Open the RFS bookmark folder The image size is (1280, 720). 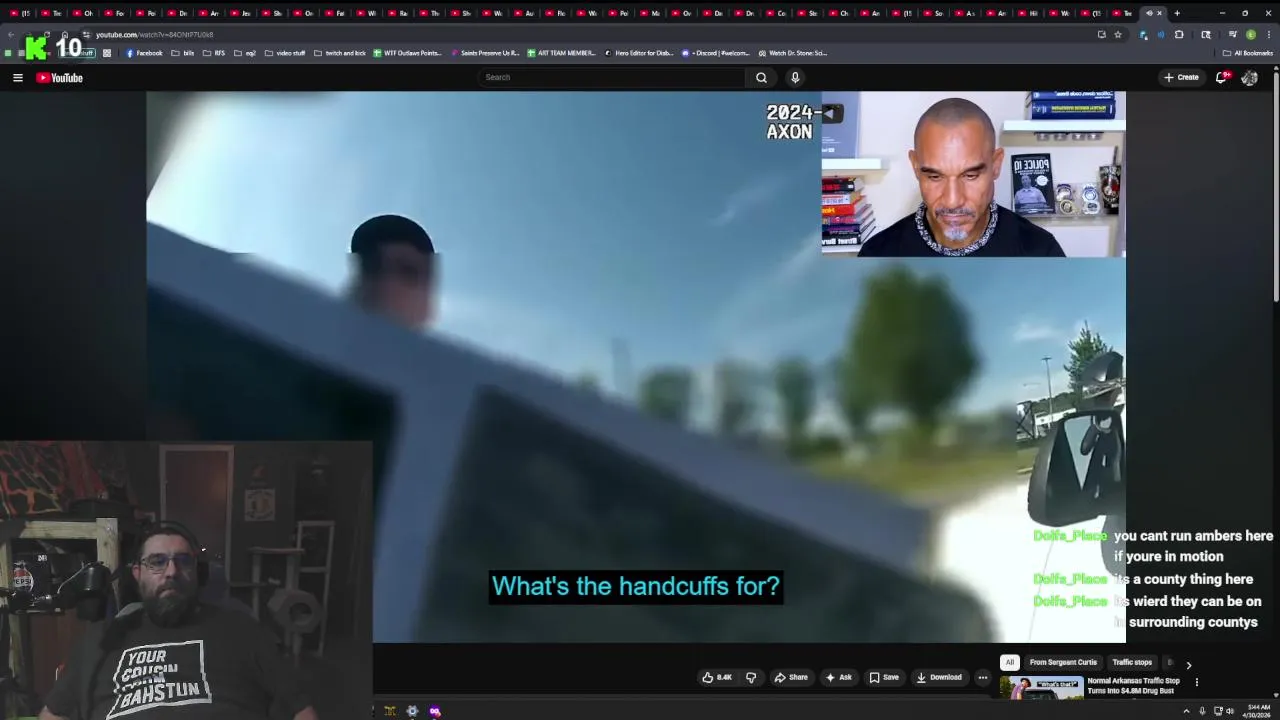(213, 53)
